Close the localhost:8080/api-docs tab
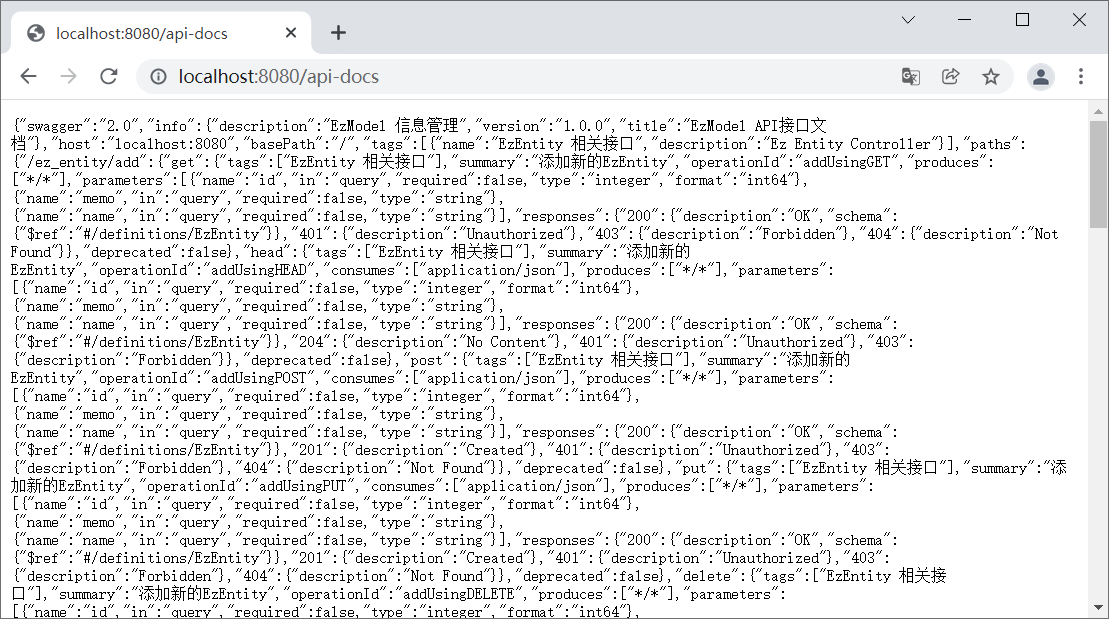The height and width of the screenshot is (619, 1109). coord(291,33)
